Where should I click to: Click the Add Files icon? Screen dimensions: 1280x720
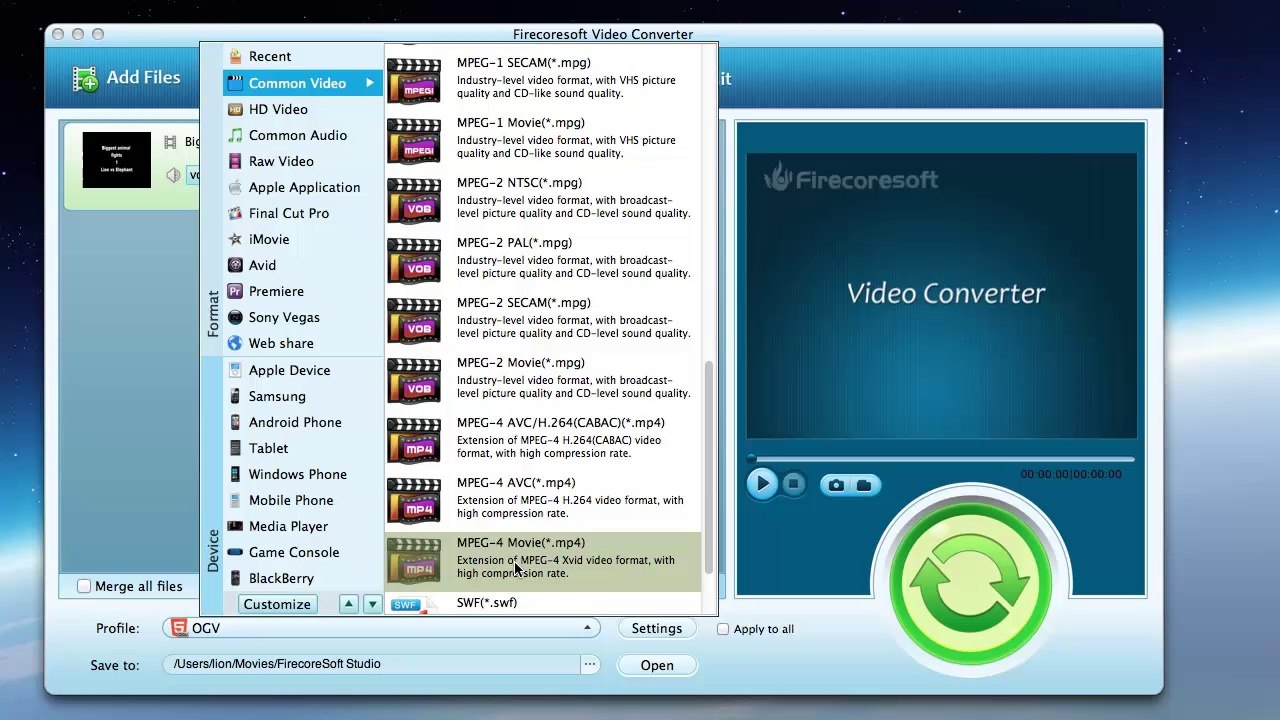[86, 78]
